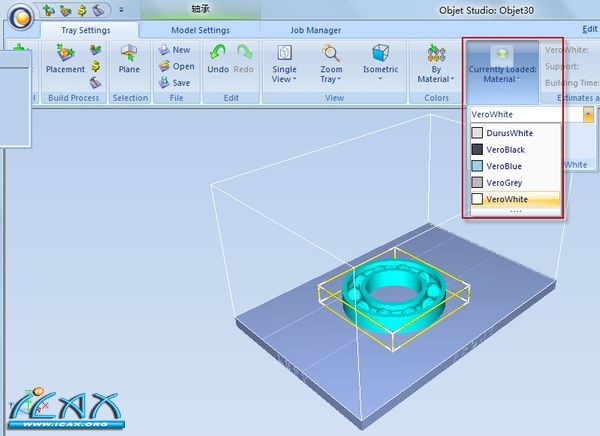Open the Isometric view dropdown
Viewport: 600px width, 436px height.
point(380,62)
